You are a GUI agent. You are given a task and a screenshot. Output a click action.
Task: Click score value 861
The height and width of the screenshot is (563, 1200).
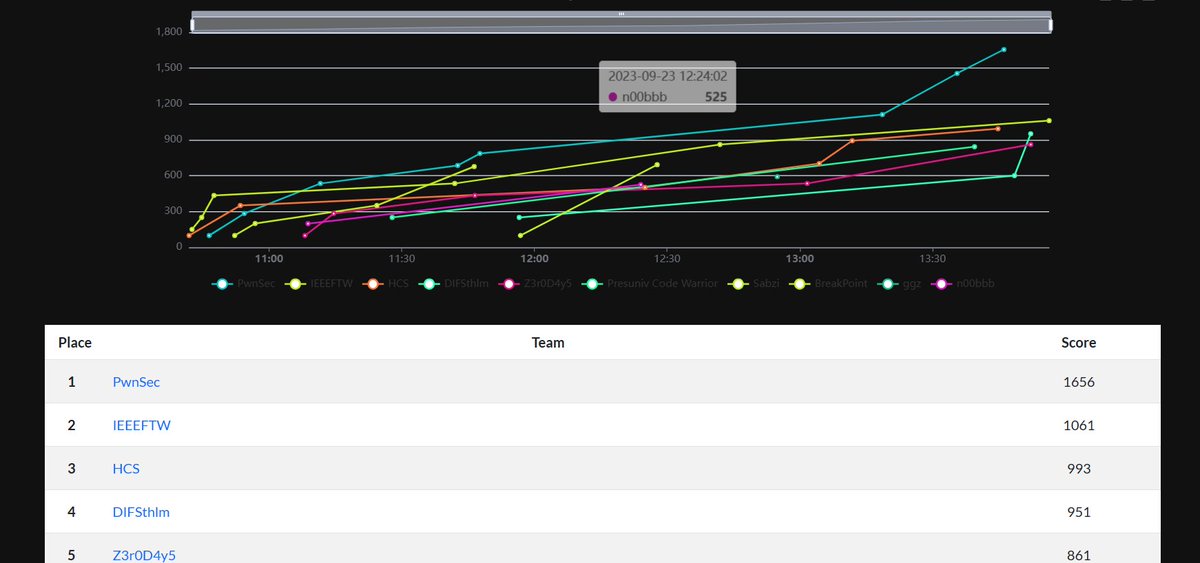tap(1079, 555)
